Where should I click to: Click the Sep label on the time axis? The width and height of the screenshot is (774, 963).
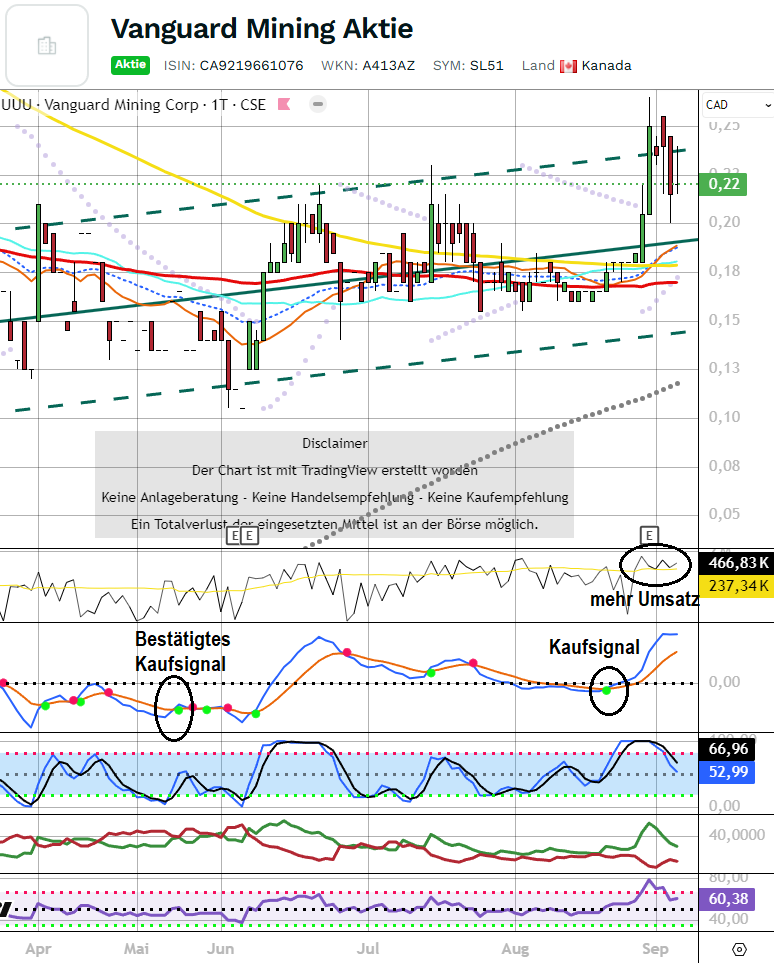654,948
